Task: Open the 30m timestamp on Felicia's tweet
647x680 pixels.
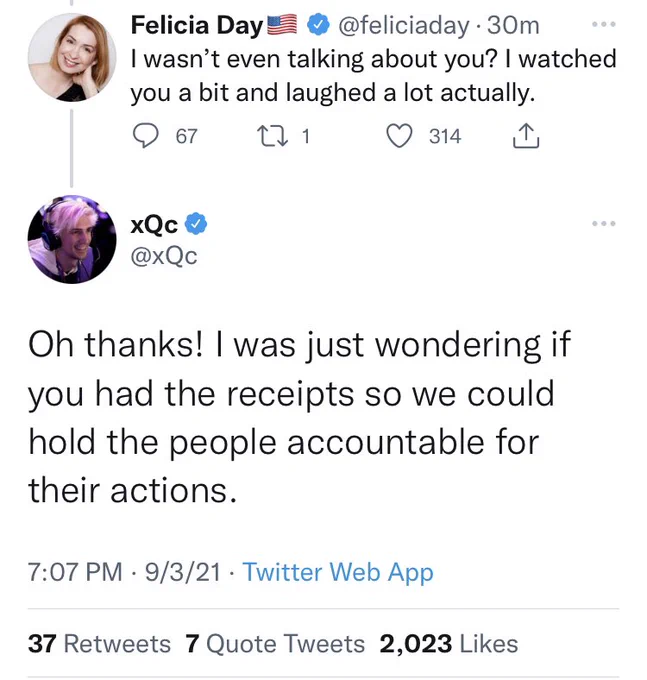Action: click(513, 26)
